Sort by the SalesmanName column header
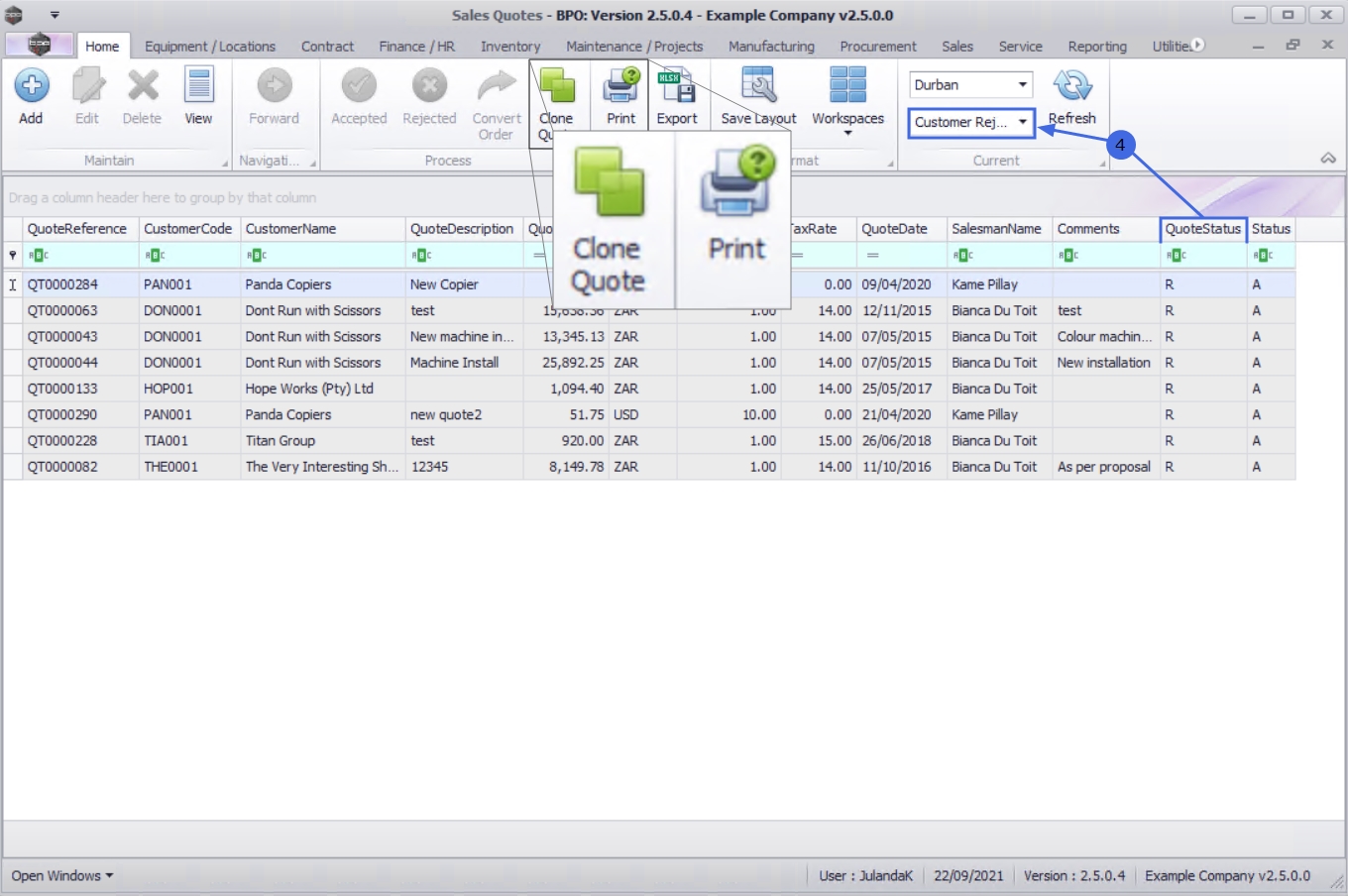 999,229
